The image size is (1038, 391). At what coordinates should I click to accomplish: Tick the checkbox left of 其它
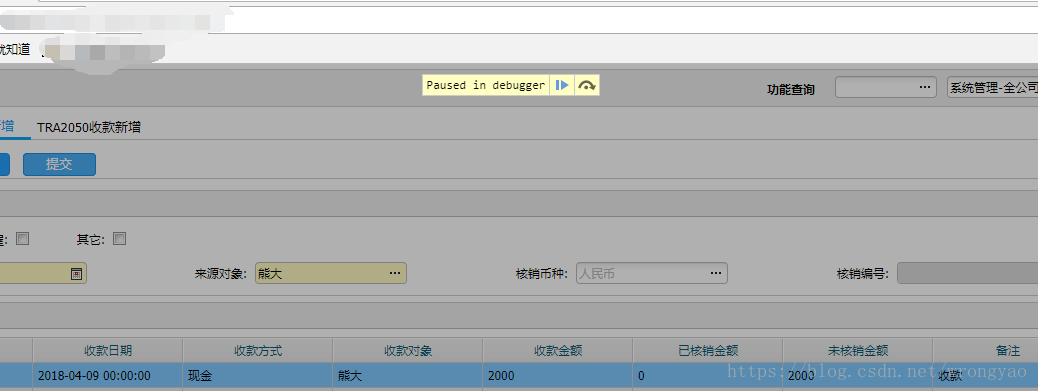tap(23, 239)
